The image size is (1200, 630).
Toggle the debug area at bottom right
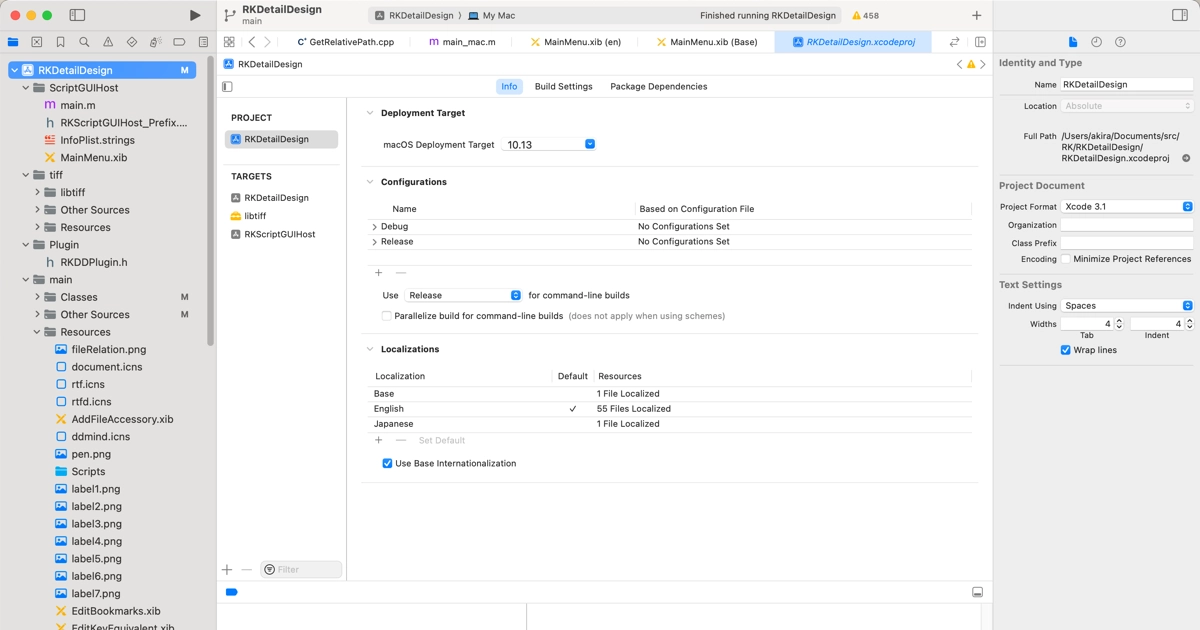pyautogui.click(x=977, y=592)
